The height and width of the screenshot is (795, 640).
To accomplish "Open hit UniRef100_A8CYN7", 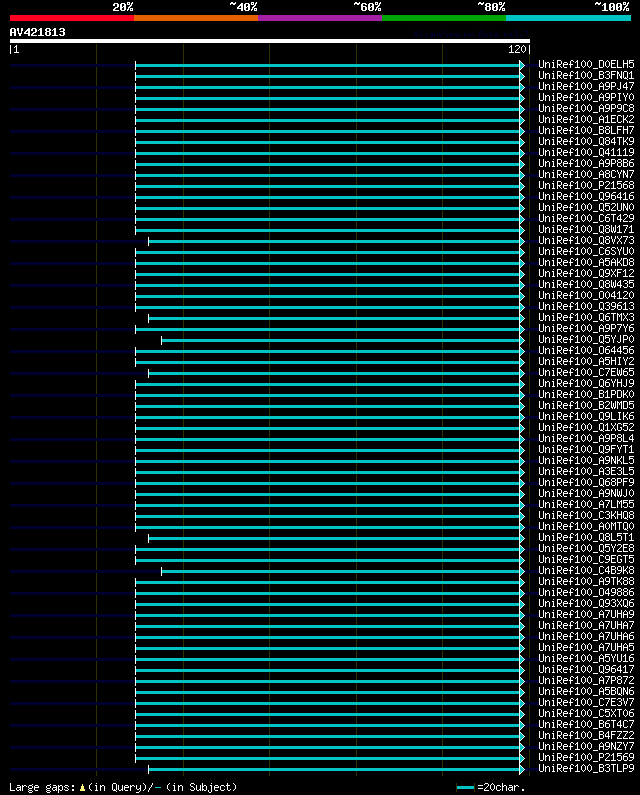I will pyautogui.click(x=586, y=174).
